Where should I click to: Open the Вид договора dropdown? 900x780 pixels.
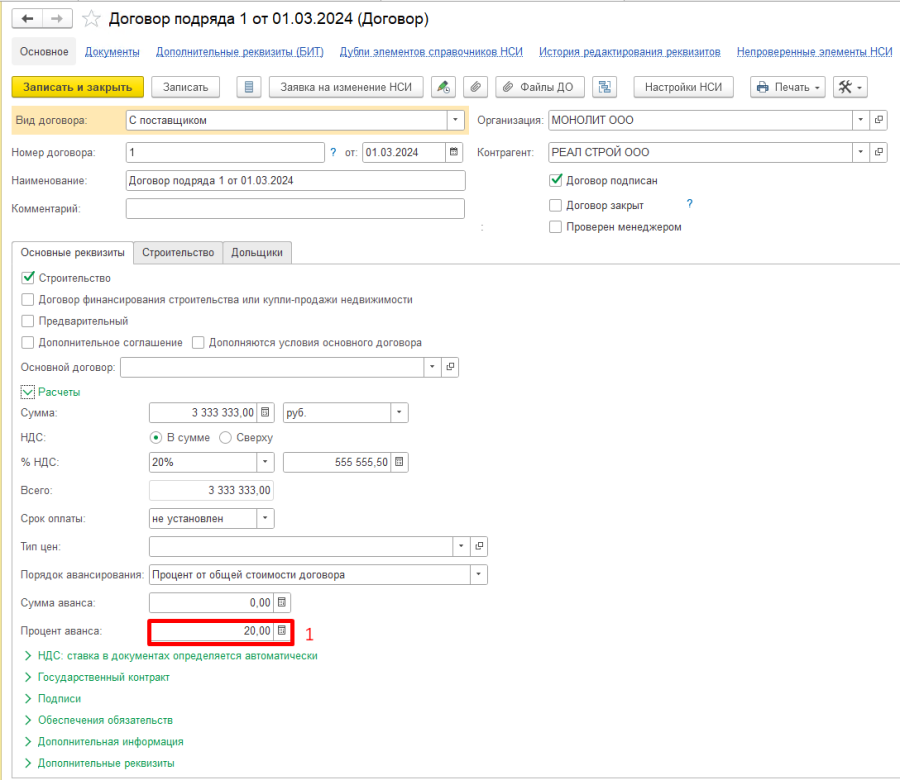point(456,120)
